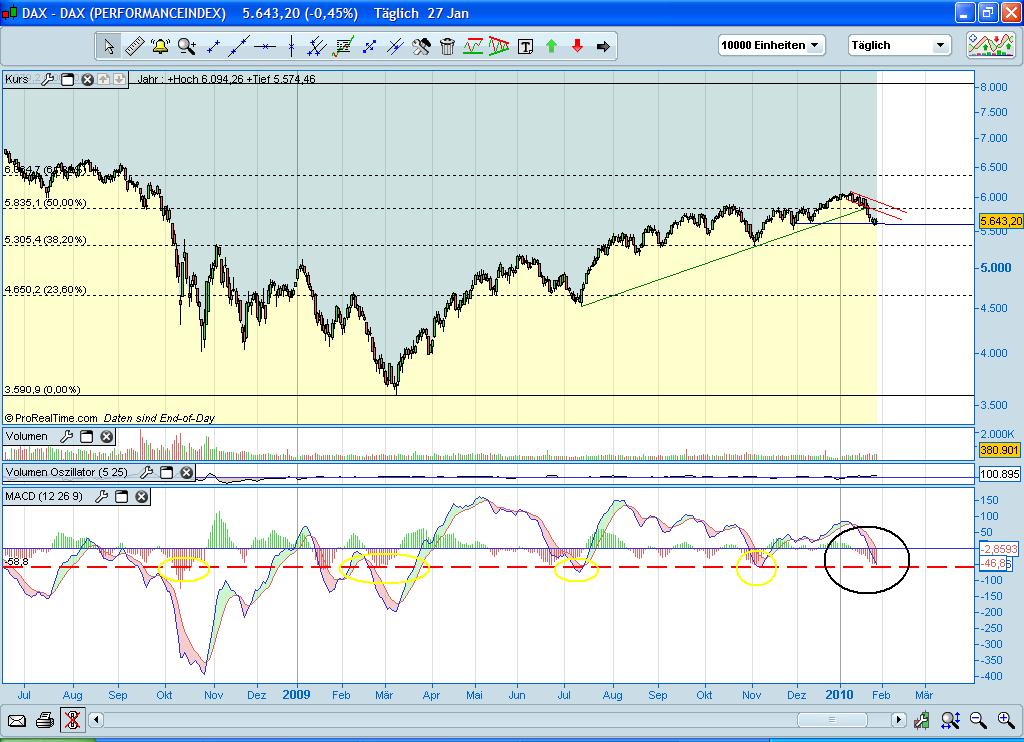Open the wrench settings for the MACD indicator

103,496
